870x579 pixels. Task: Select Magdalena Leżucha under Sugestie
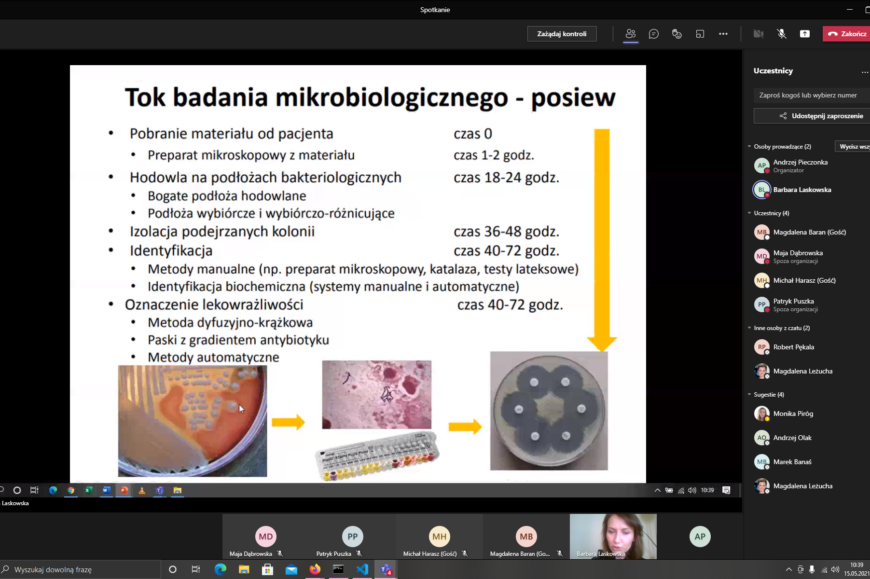pyautogui.click(x=807, y=486)
